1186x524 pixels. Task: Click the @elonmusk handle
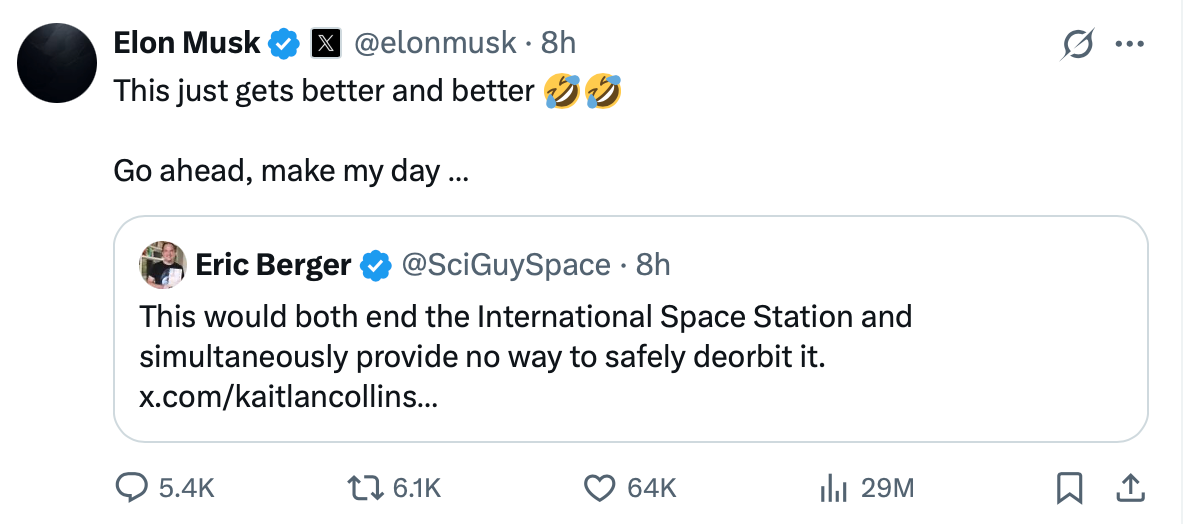(x=436, y=43)
